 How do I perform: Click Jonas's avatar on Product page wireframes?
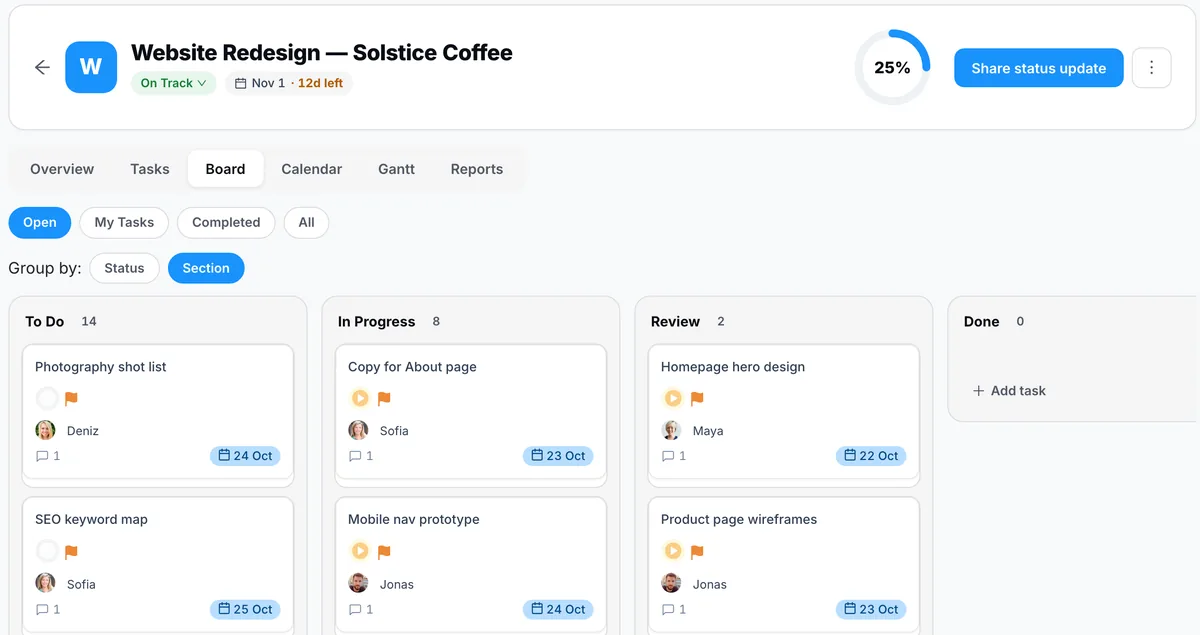(671, 583)
